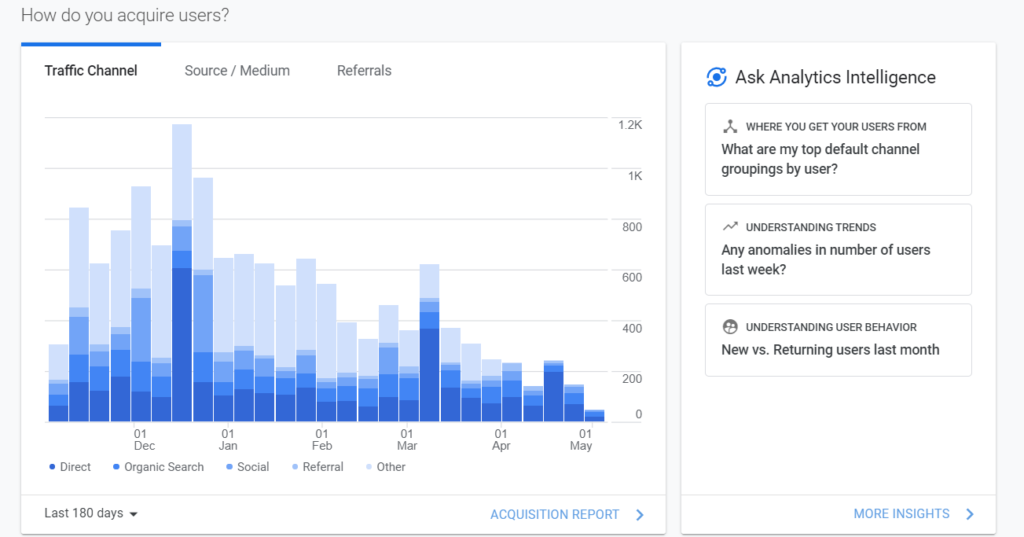
Task: Click the Understanding Trends arrow icon
Action: 730,227
